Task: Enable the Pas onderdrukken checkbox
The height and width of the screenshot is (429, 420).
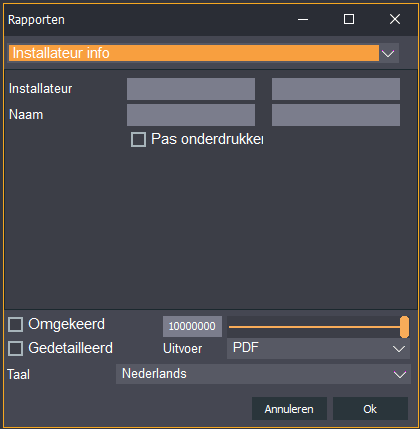Action: [x=138, y=139]
